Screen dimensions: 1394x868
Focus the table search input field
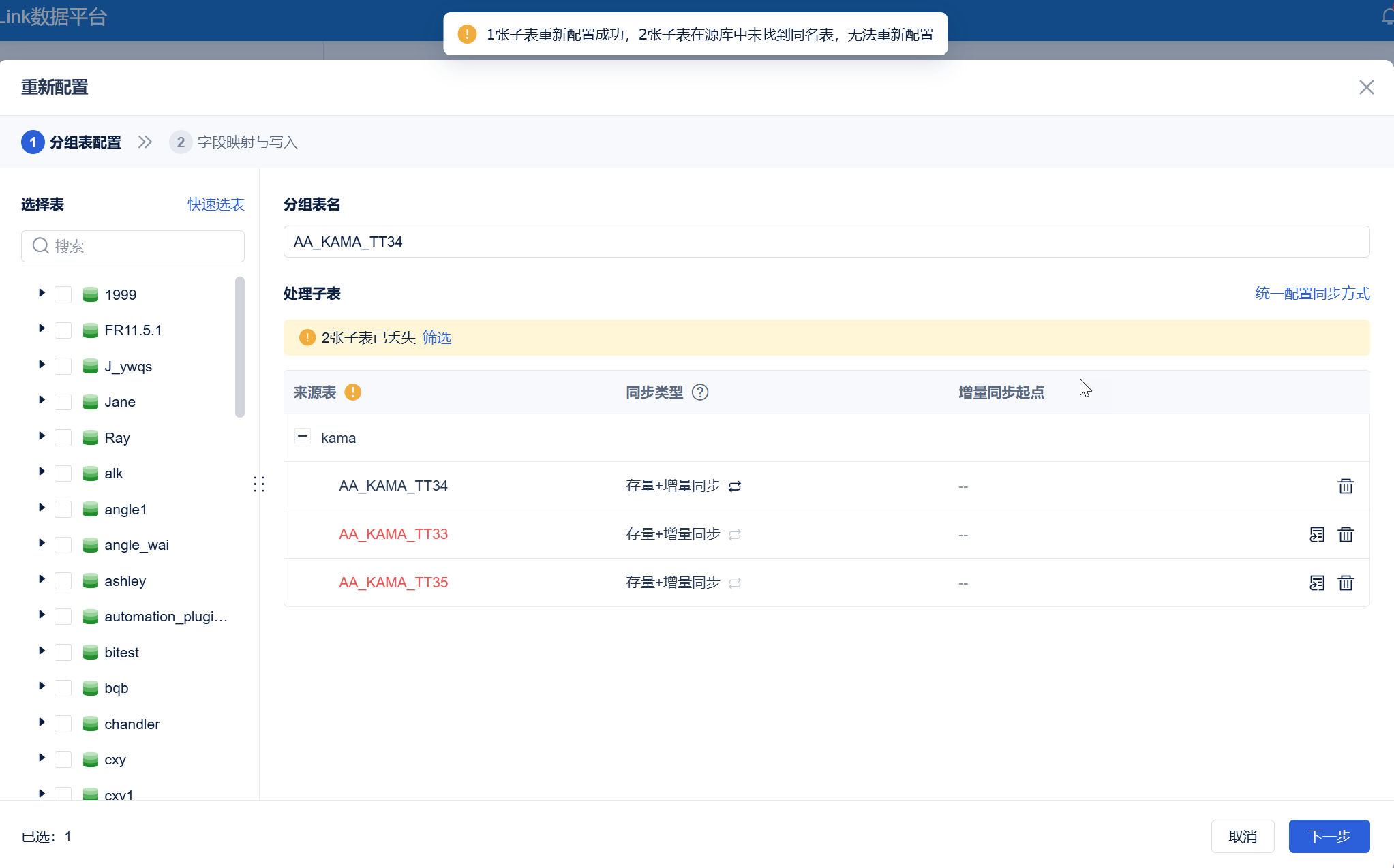pyautogui.click(x=133, y=246)
